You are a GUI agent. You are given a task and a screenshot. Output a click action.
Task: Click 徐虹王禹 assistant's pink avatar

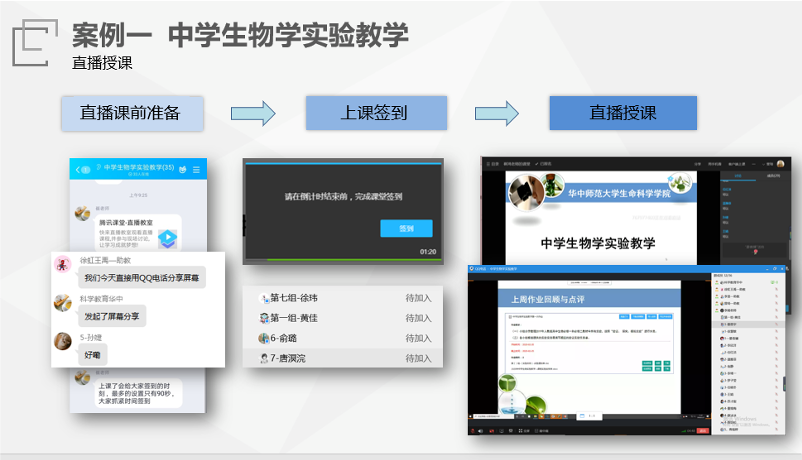pos(62,264)
